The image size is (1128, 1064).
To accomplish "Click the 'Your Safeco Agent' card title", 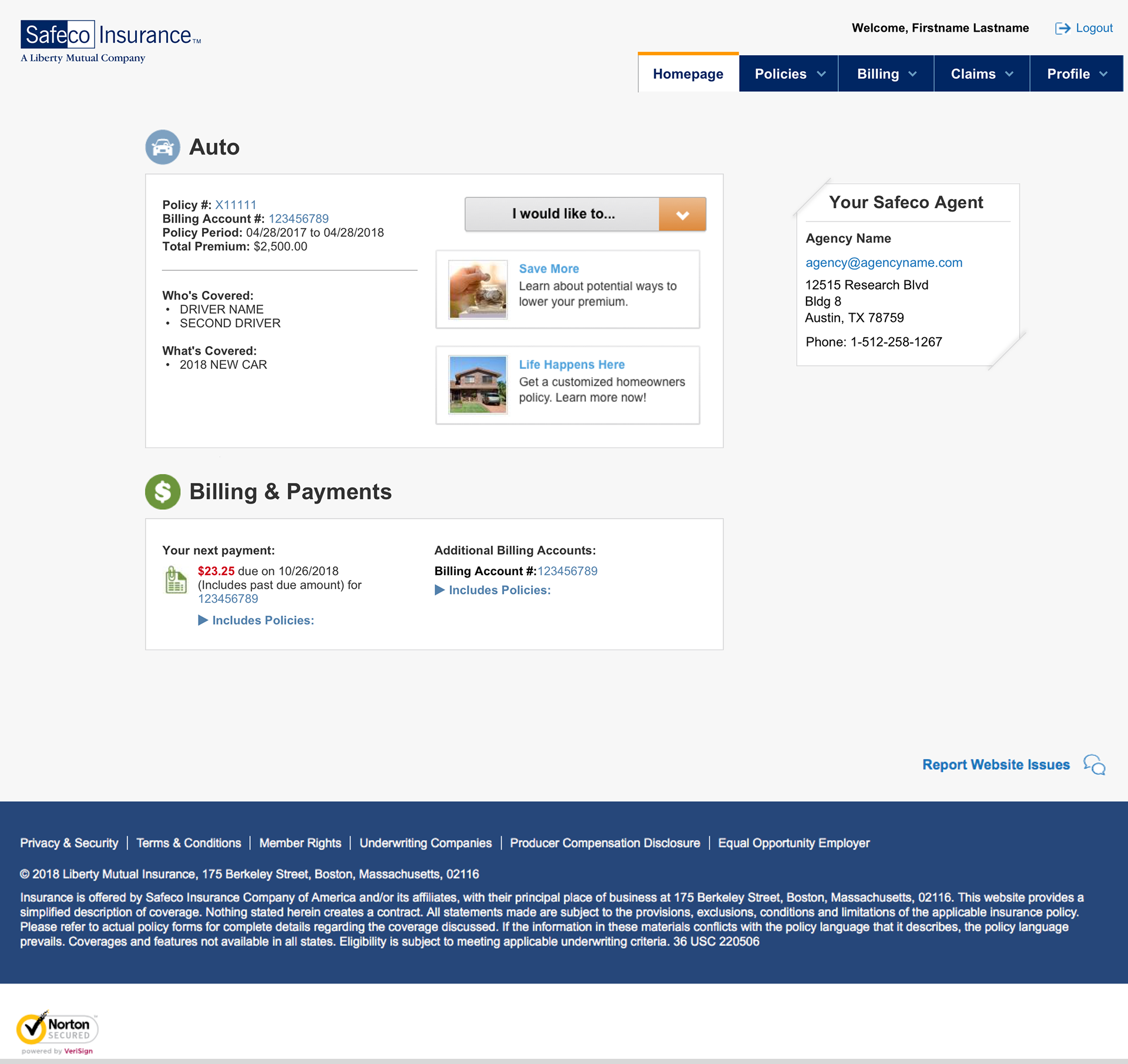I will pos(906,203).
